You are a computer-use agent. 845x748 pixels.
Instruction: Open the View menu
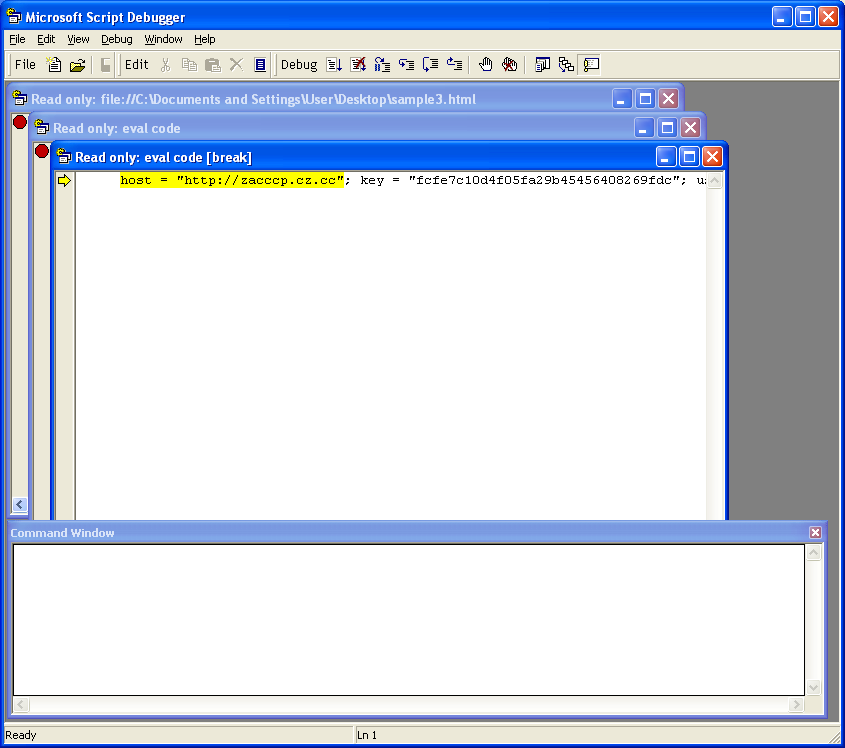point(78,39)
